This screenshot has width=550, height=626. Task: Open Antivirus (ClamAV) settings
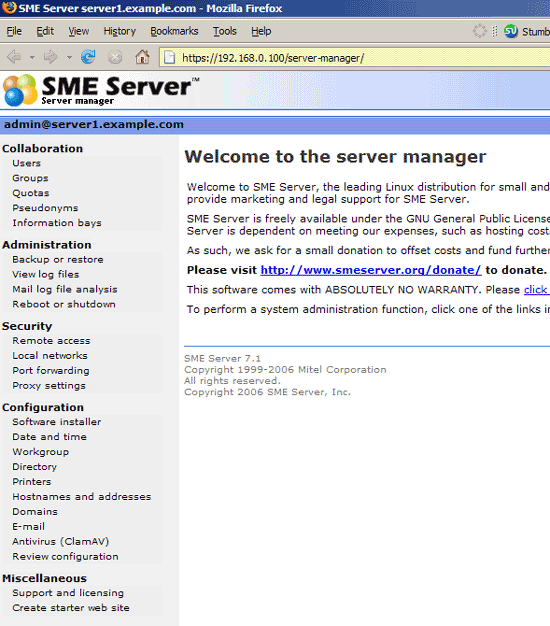point(61,542)
